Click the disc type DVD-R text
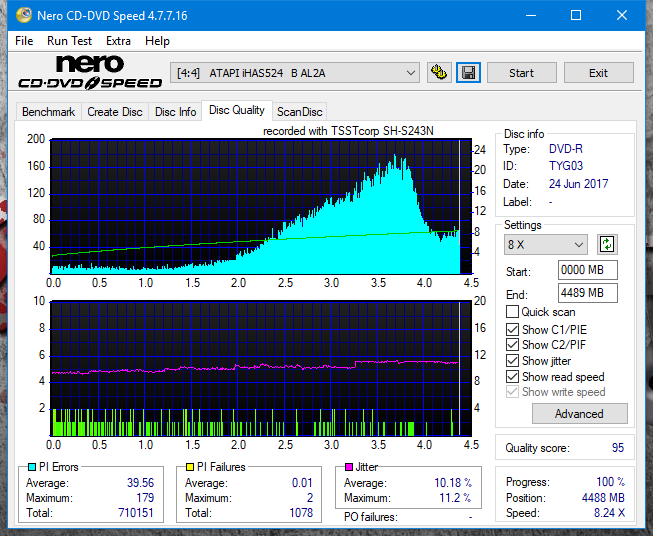Viewport: 653px width, 536px height. pos(566,149)
